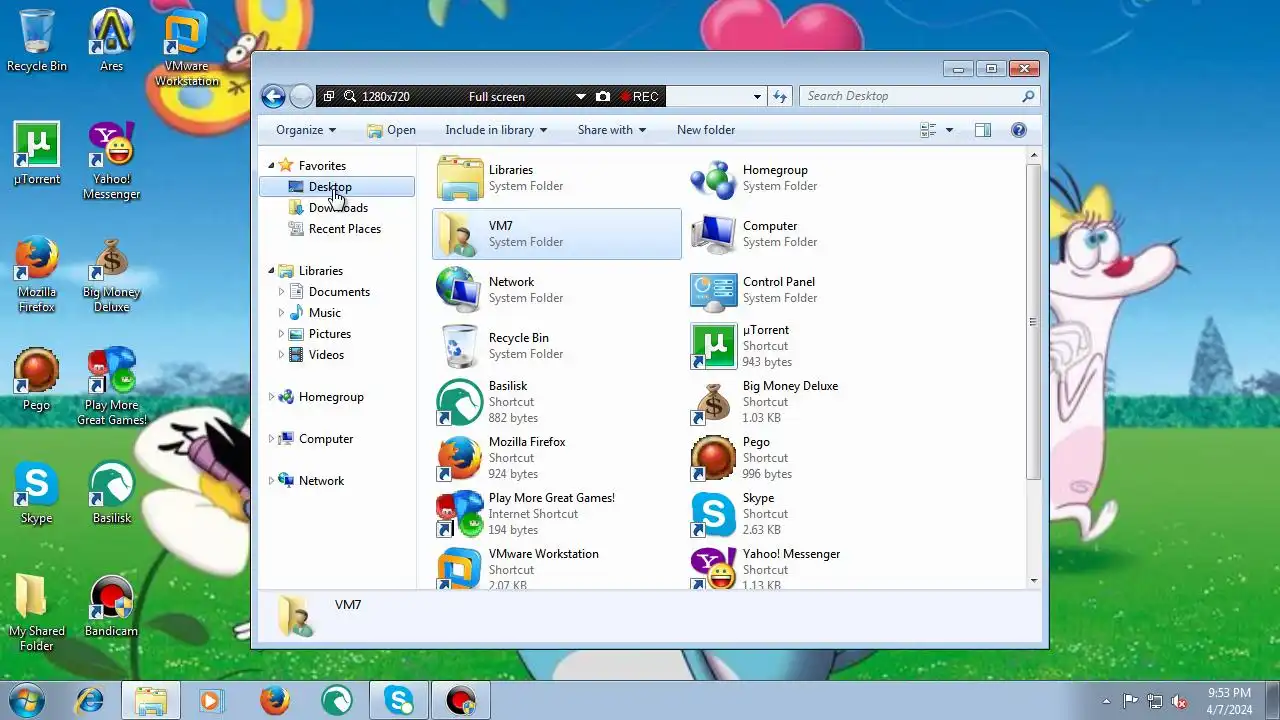Viewport: 1280px width, 720px height.
Task: Click the vertical scrollbar in file list
Action: pyautogui.click(x=1033, y=322)
